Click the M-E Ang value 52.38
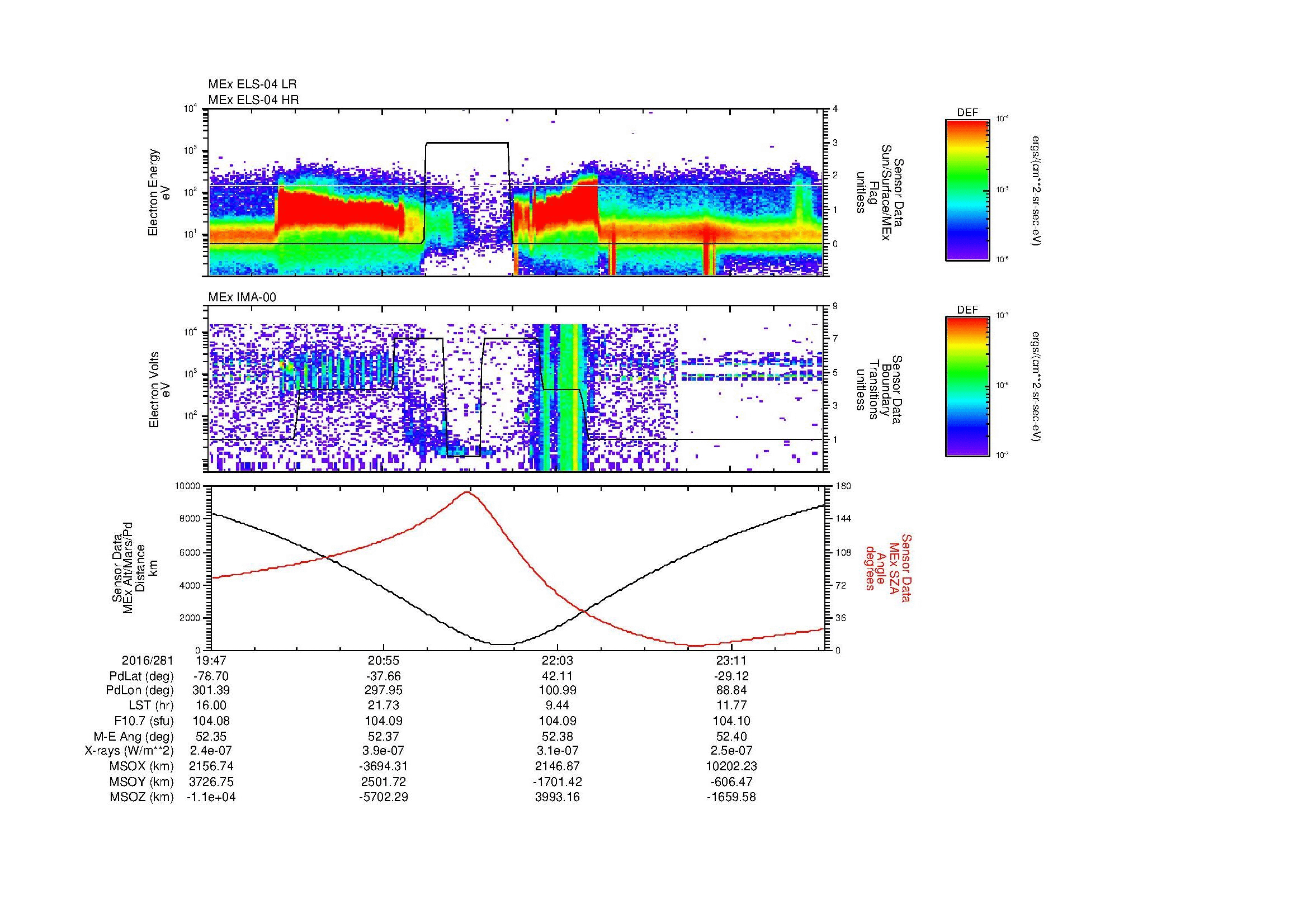The height and width of the screenshot is (924, 1308). (x=557, y=737)
